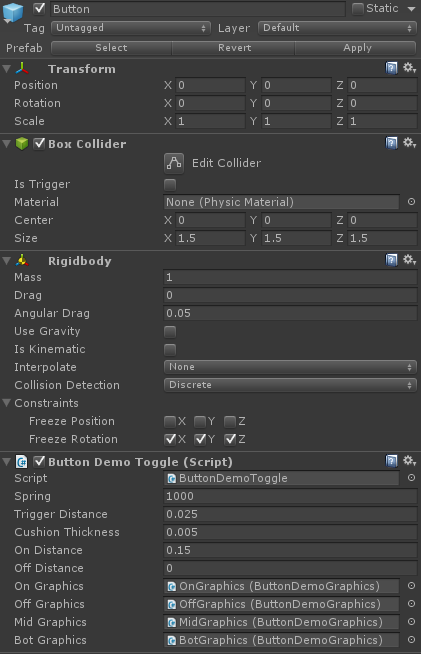Open Rigidbody help icon
The height and width of the screenshot is (654, 421).
click(x=391, y=260)
